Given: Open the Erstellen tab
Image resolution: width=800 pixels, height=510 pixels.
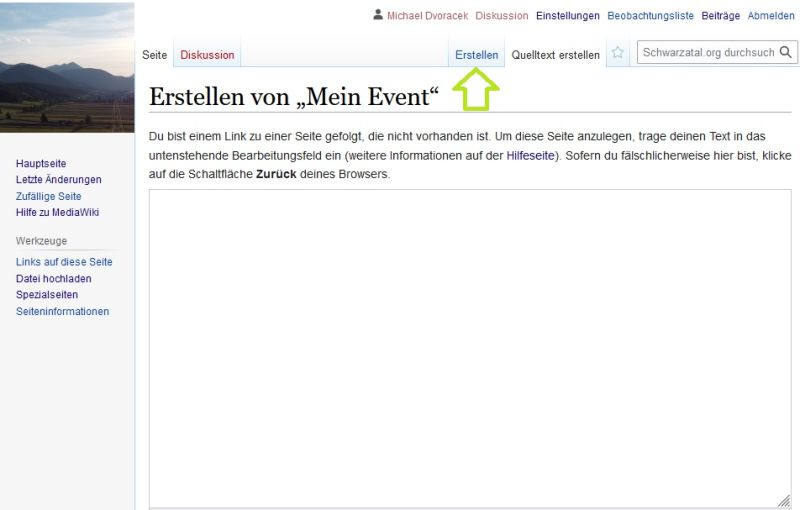Looking at the screenshot, I should (476, 55).
